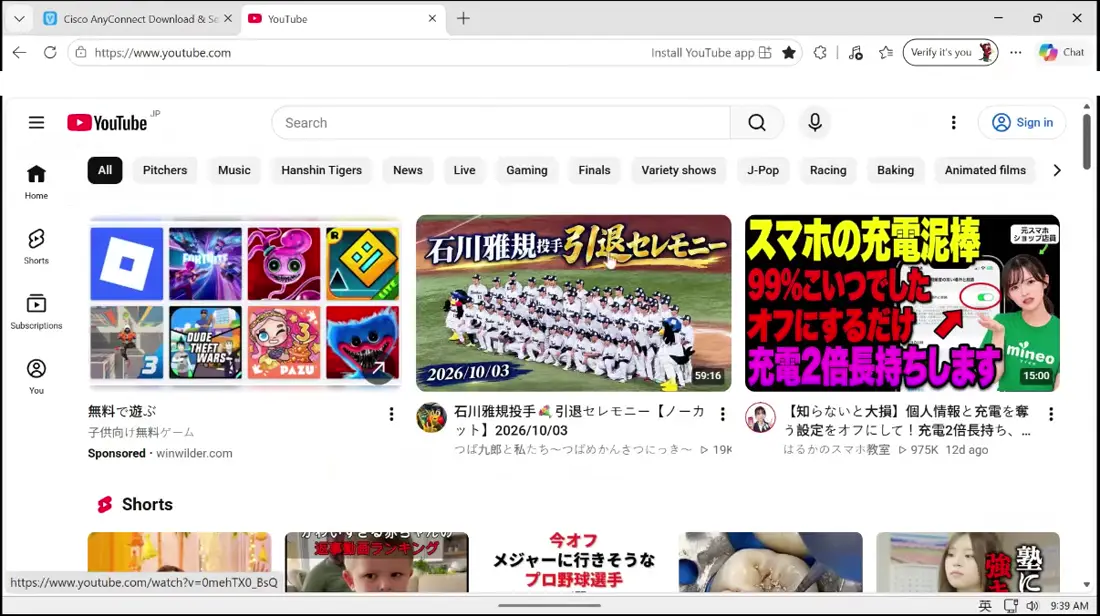Image resolution: width=1100 pixels, height=616 pixels.
Task: Open video title 石川雅規投手 引退セレモニー
Action: [579, 421]
